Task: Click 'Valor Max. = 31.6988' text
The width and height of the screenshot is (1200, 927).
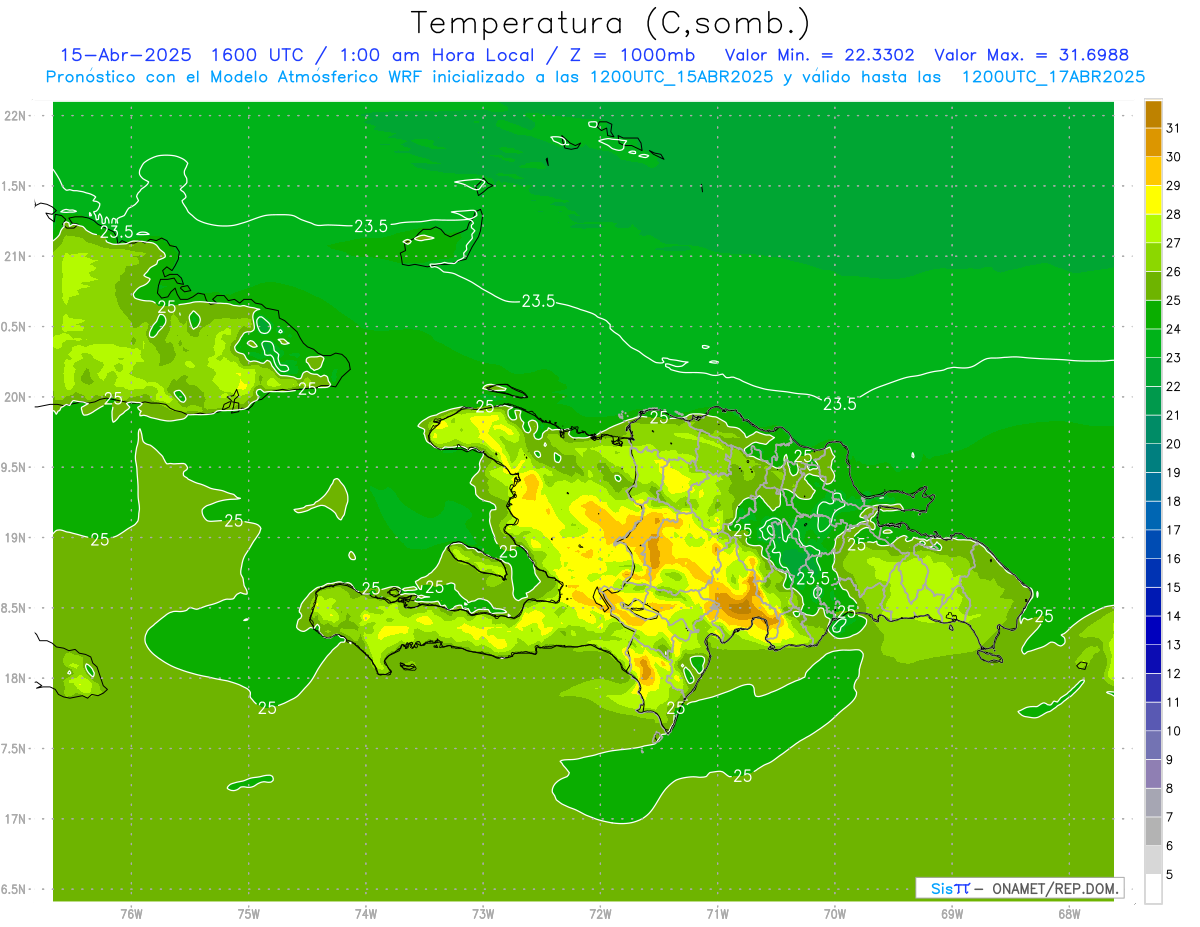Action: pos(1032,55)
